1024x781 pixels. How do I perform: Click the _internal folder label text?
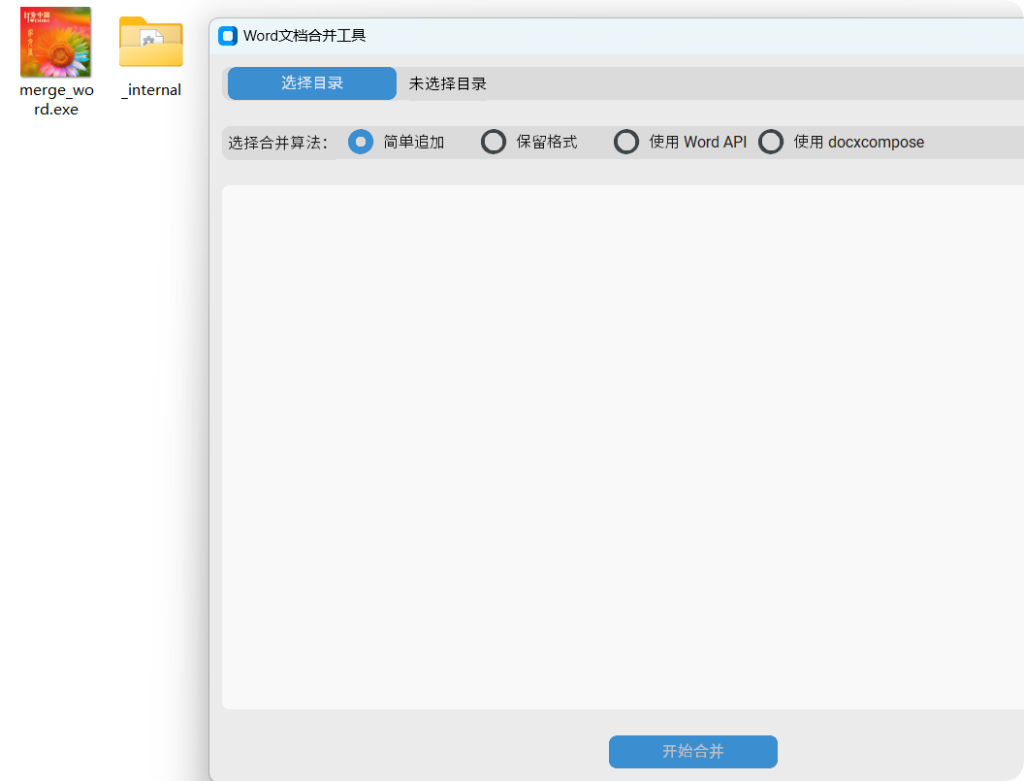point(150,90)
